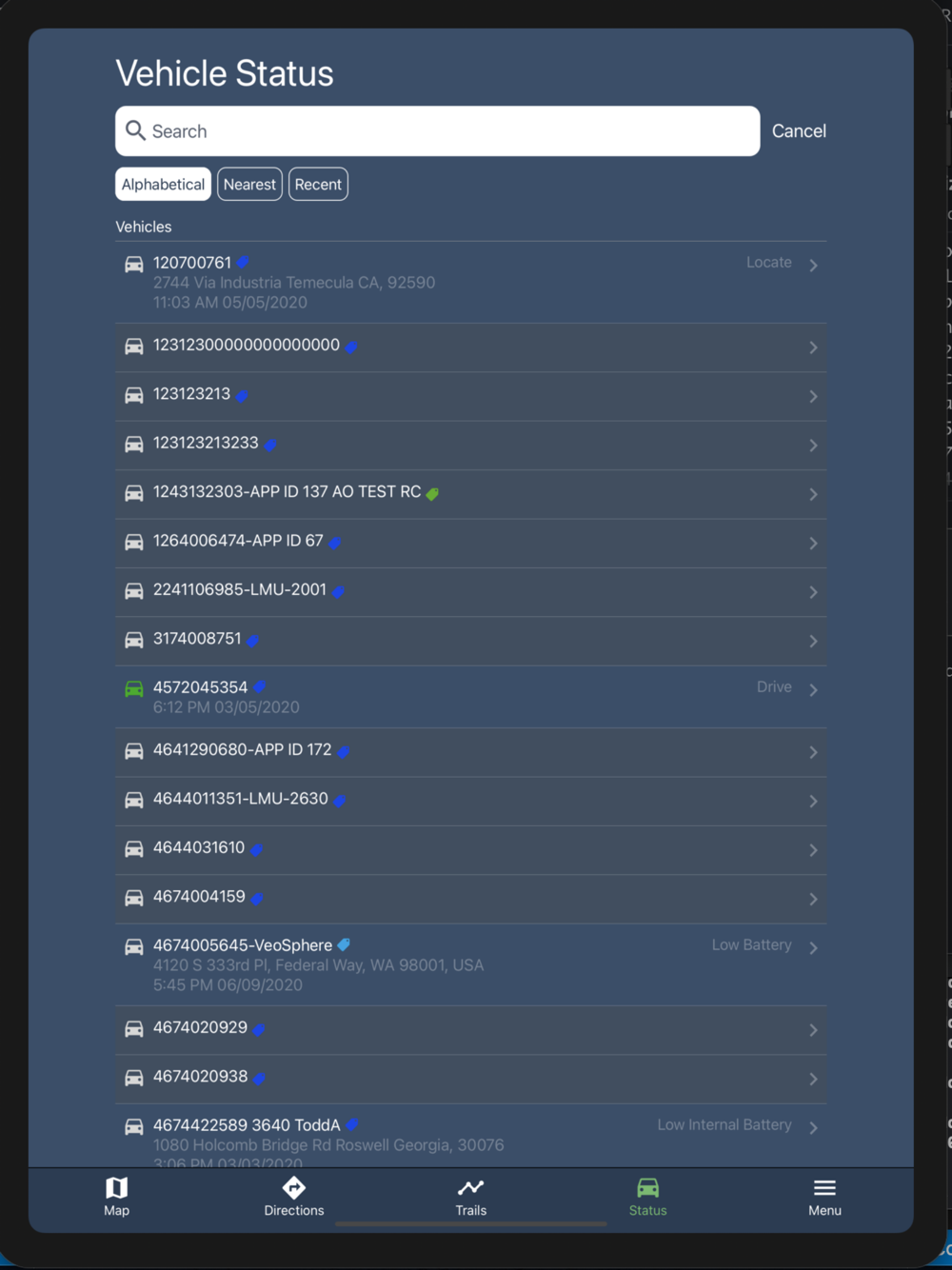Click the green tag beside 1243132303-APP ID 137
This screenshot has height=1270, width=952.
pos(432,493)
